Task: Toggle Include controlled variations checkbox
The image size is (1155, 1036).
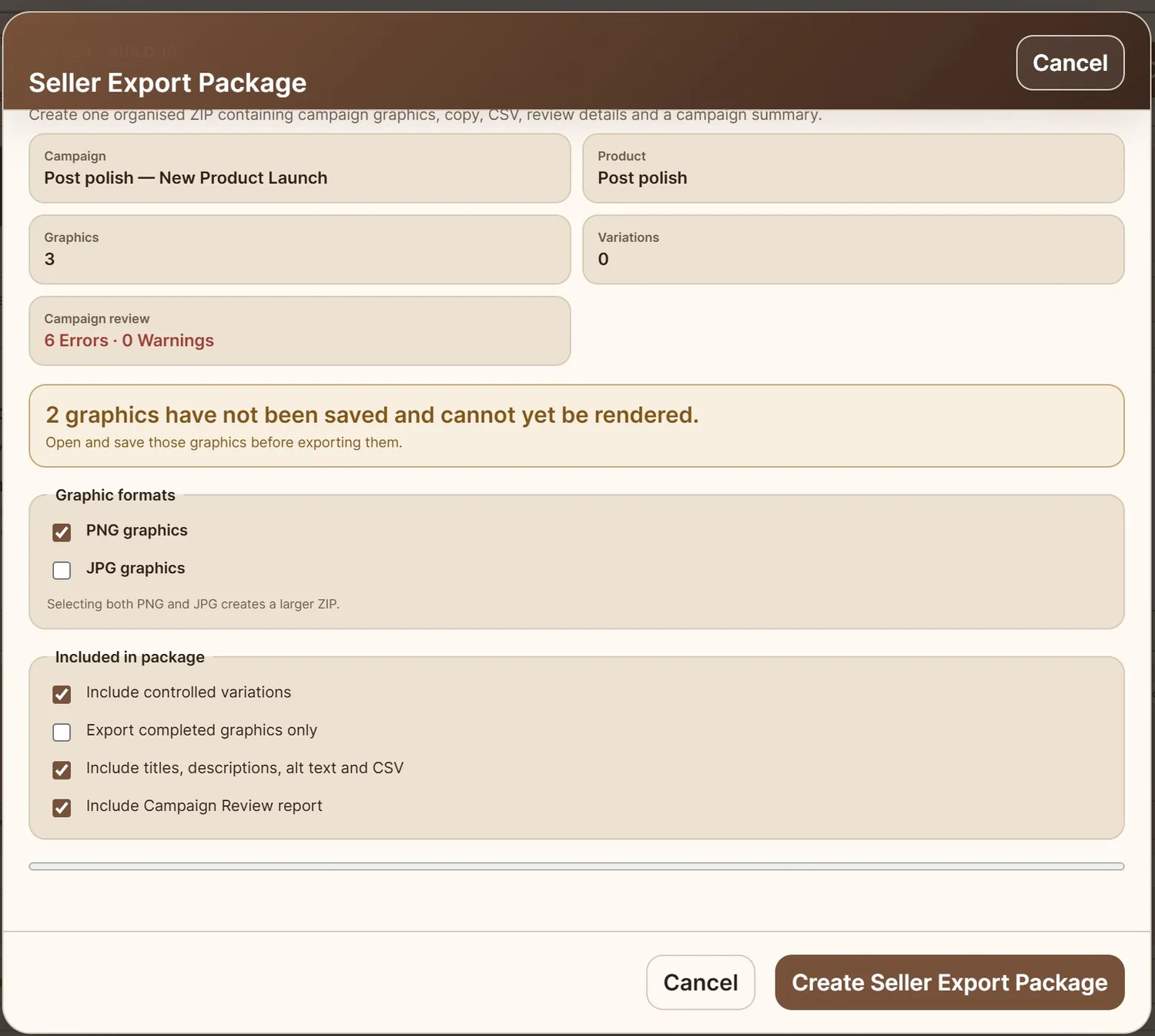Action: (x=62, y=694)
